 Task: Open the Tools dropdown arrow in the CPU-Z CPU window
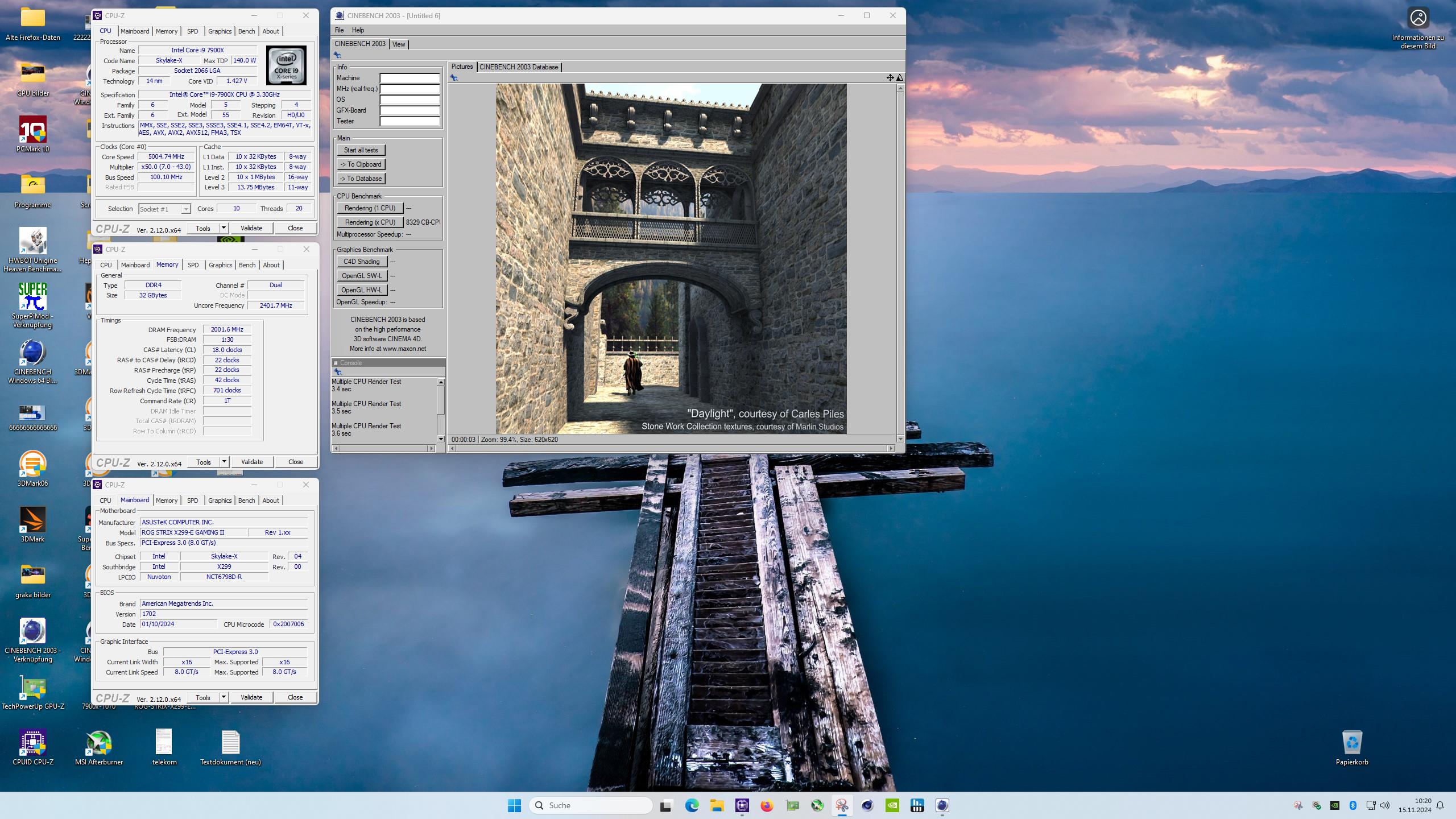[x=224, y=228]
